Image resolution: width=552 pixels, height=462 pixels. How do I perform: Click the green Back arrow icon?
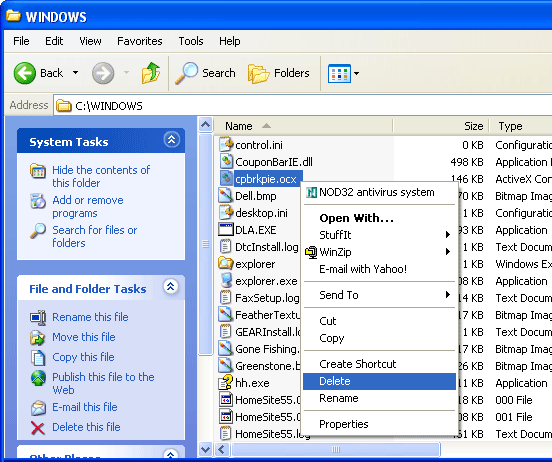pos(25,73)
